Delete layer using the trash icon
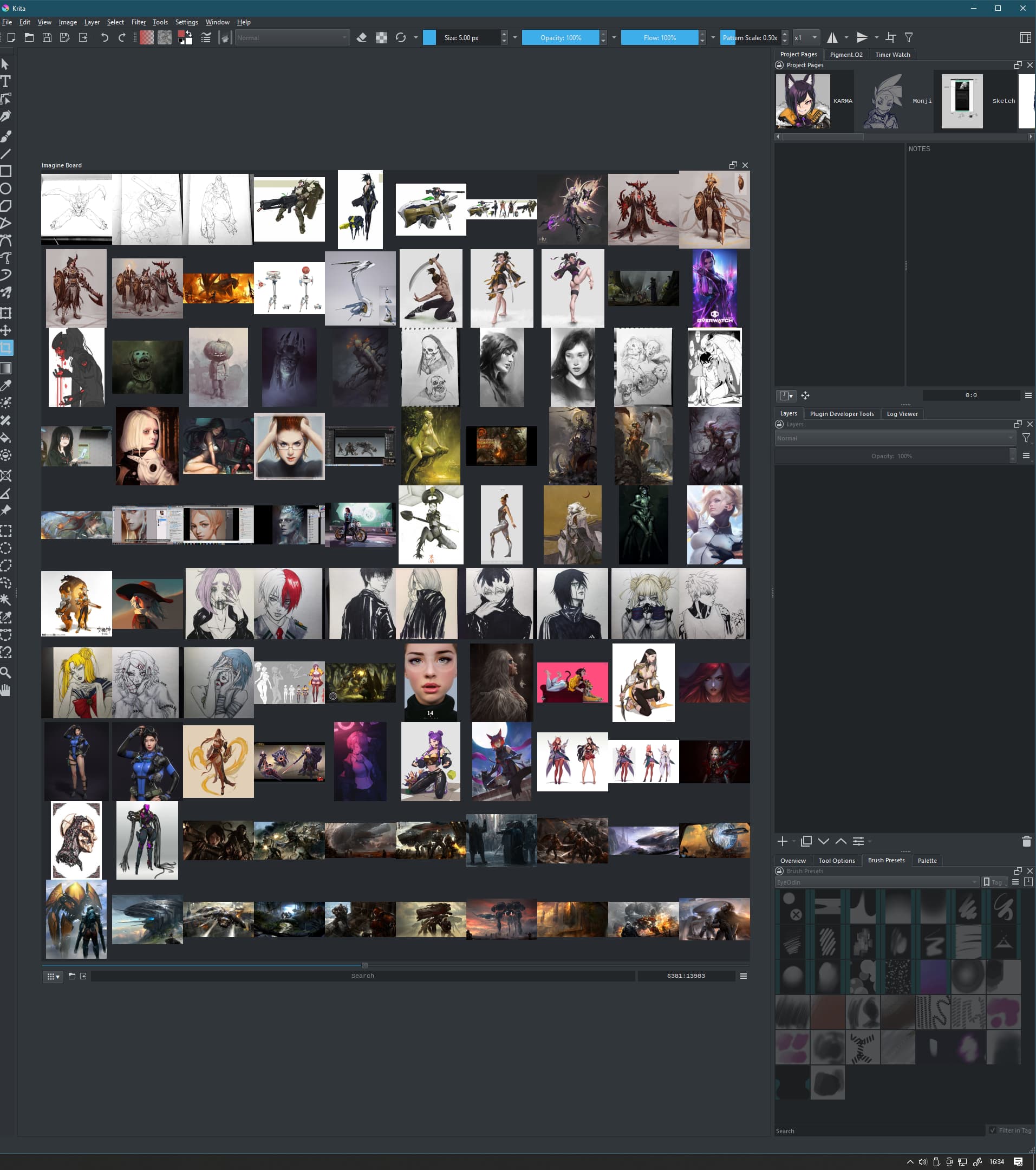 [1026, 841]
